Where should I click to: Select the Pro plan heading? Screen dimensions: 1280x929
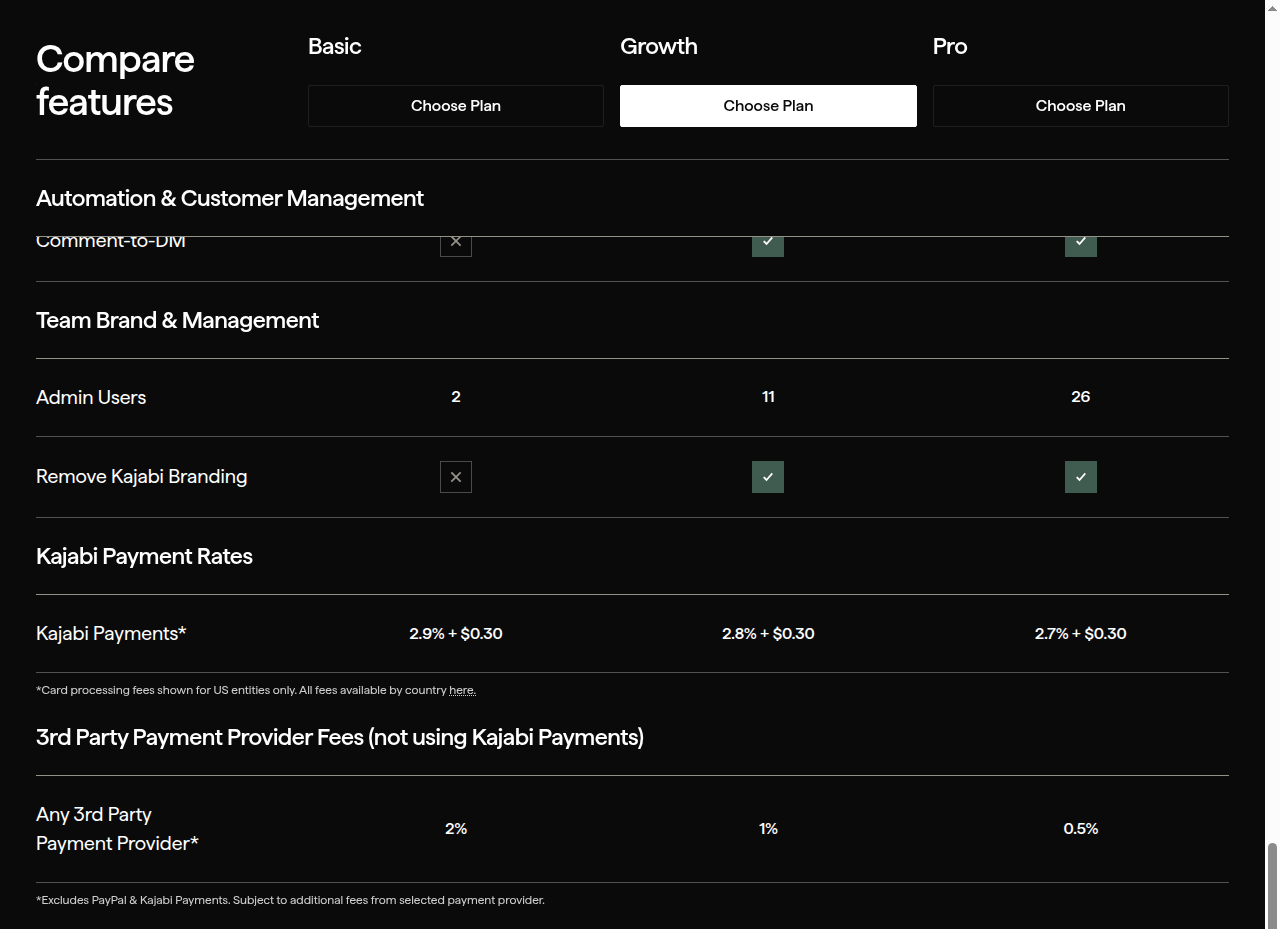pos(950,46)
